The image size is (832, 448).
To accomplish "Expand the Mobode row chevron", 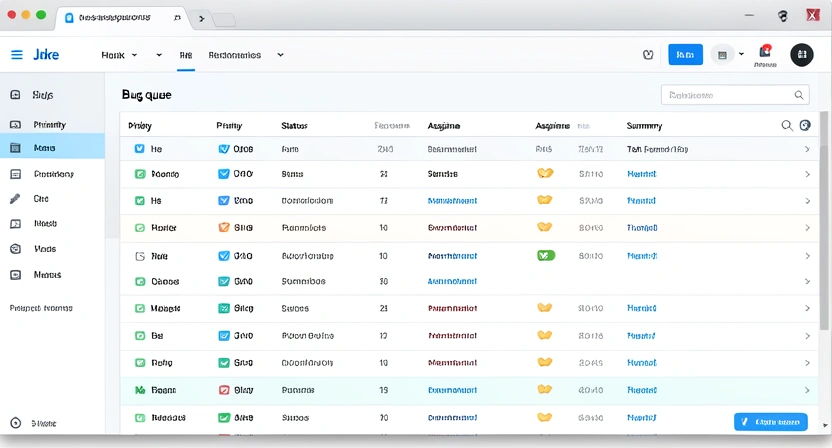I will pyautogui.click(x=807, y=308).
